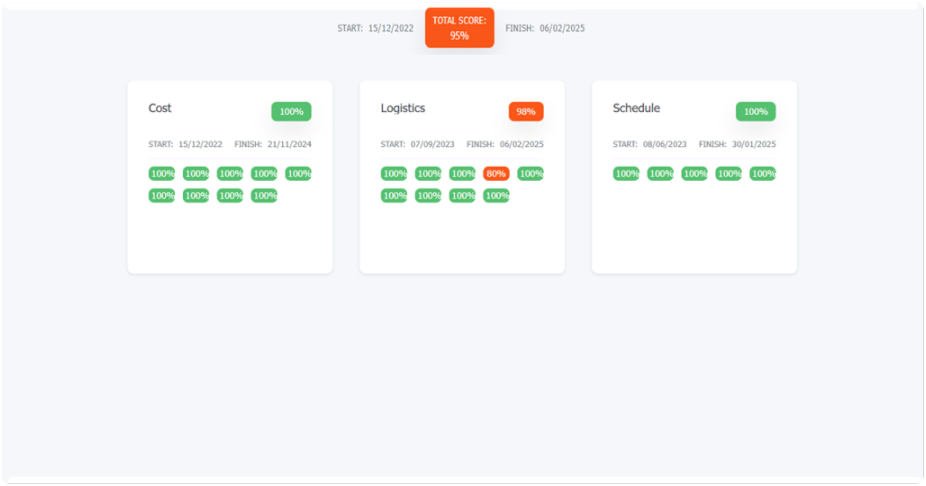Click the last 100% badge in Cost's top row
Image resolution: width=926 pixels, height=486 pixels.
(x=298, y=174)
